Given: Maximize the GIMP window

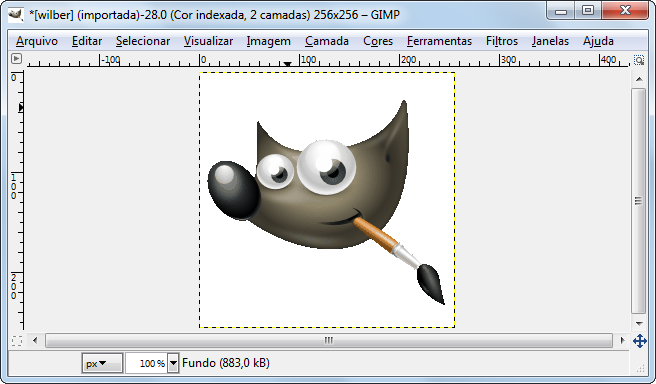Looking at the screenshot, I should 588,11.
